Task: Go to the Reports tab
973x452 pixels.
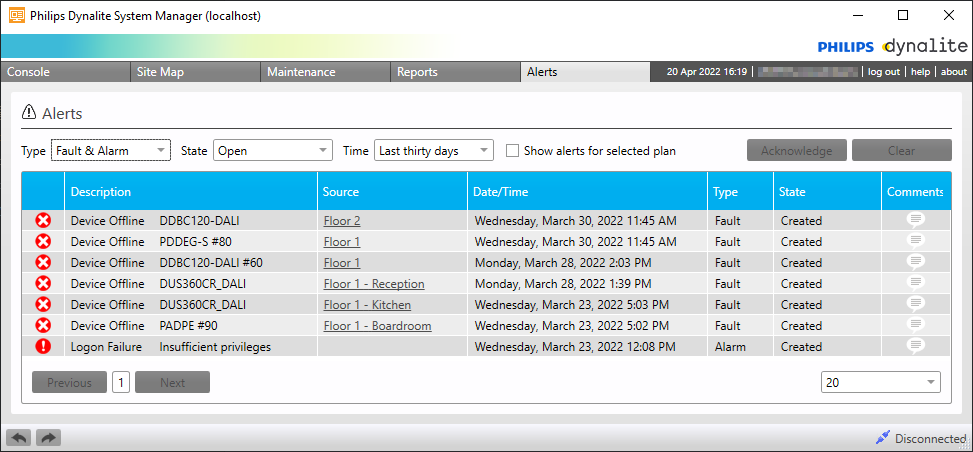Action: (x=417, y=72)
